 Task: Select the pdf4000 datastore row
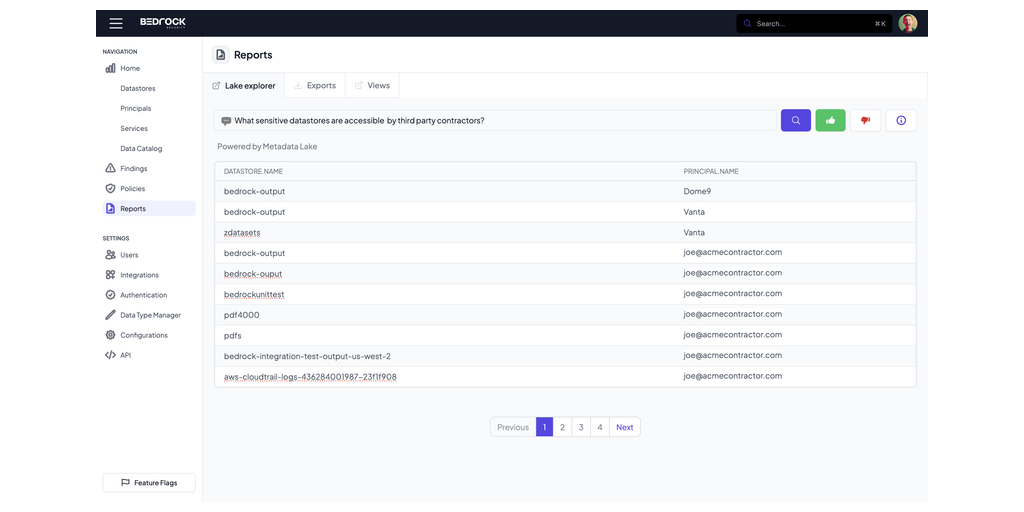click(x=565, y=315)
